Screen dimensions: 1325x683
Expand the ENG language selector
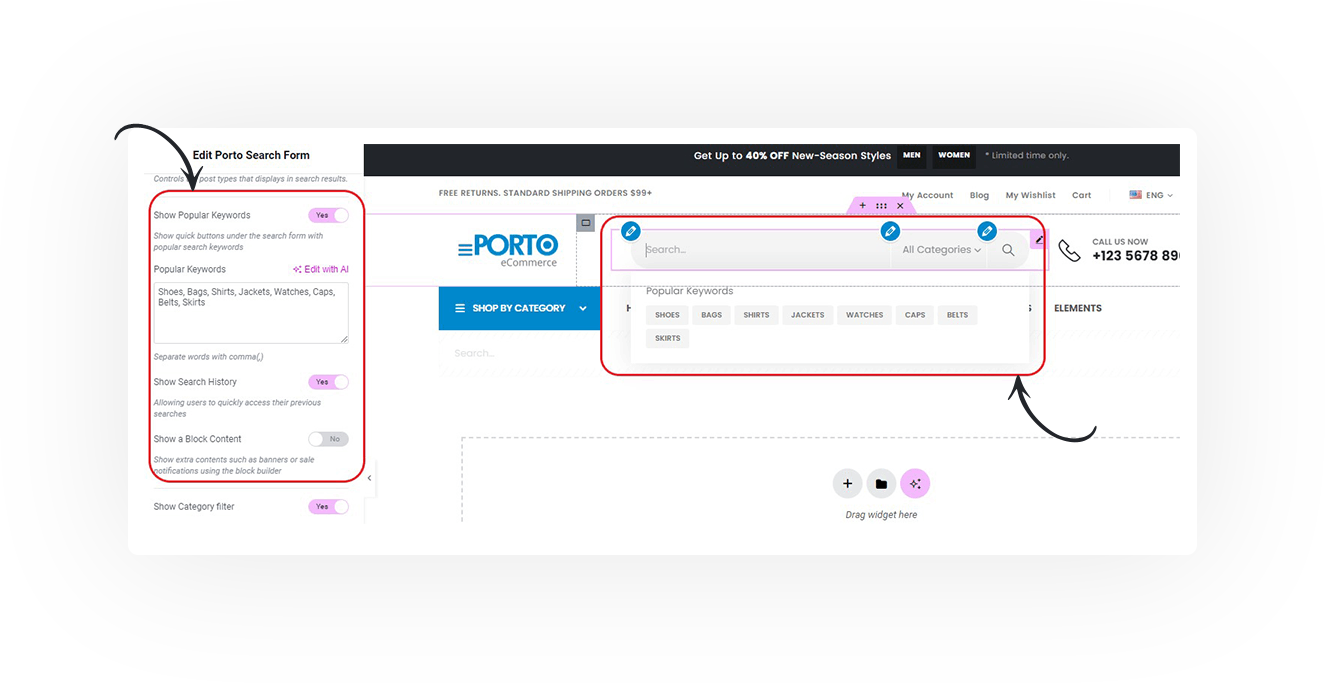[1151, 196]
